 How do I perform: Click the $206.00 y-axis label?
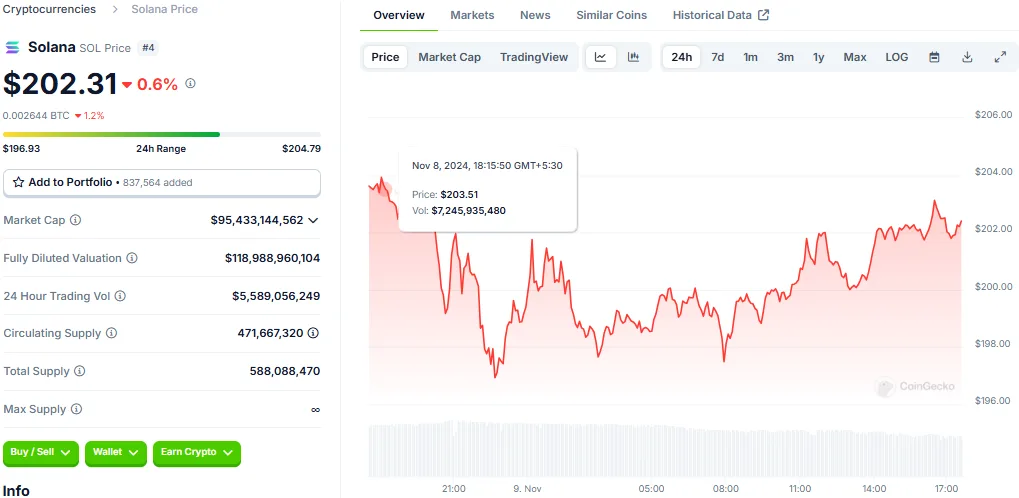click(994, 114)
